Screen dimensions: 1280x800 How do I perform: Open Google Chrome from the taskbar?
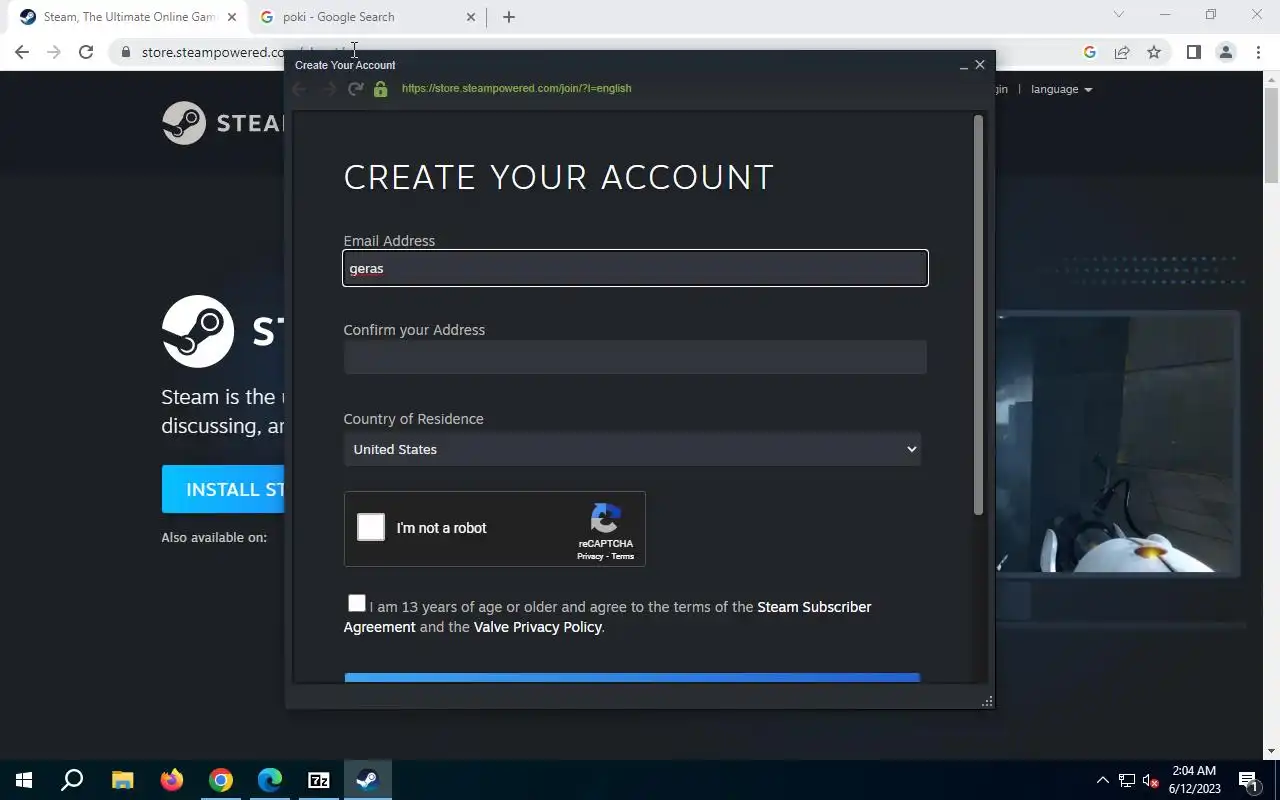(x=221, y=780)
